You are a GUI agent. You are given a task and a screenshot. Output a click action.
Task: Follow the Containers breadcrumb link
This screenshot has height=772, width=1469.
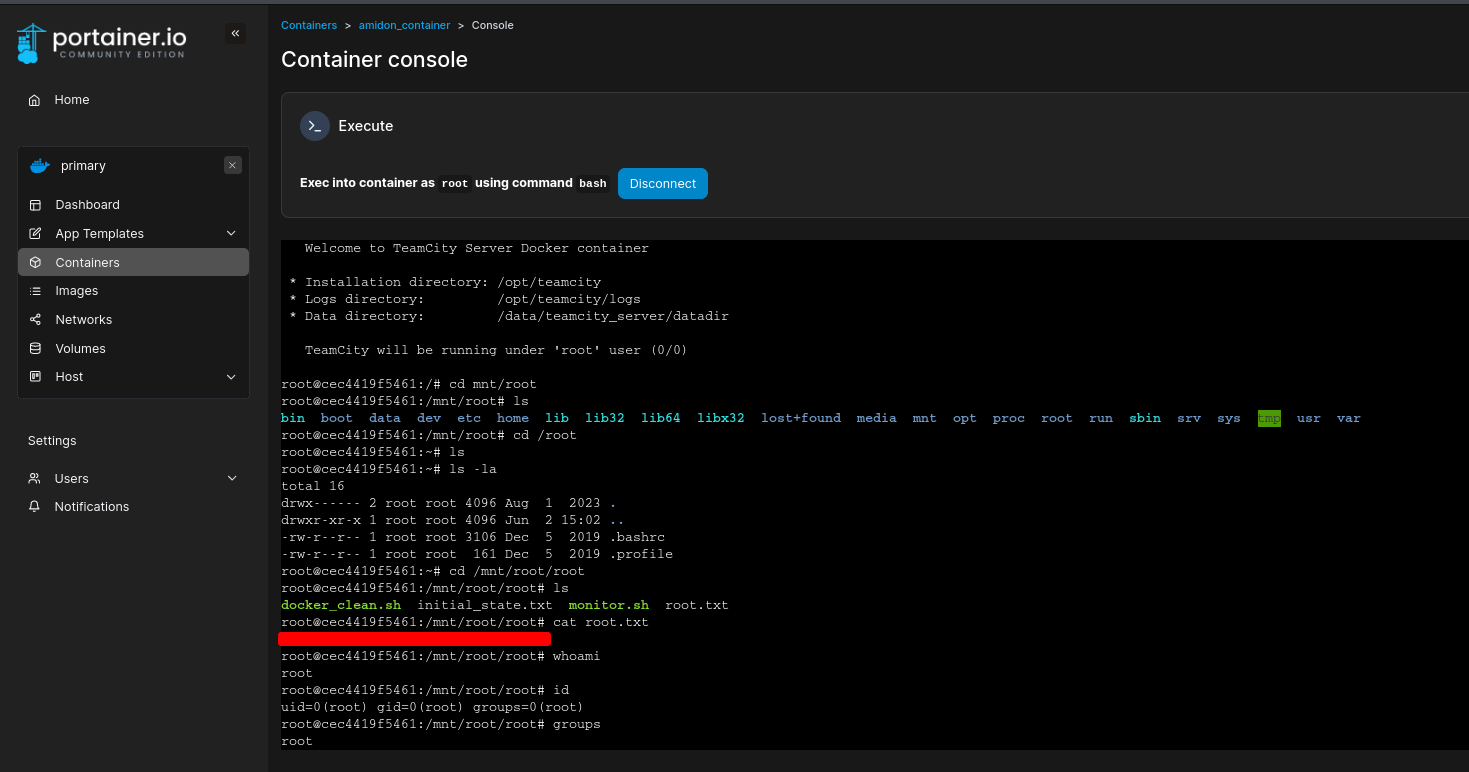click(309, 25)
